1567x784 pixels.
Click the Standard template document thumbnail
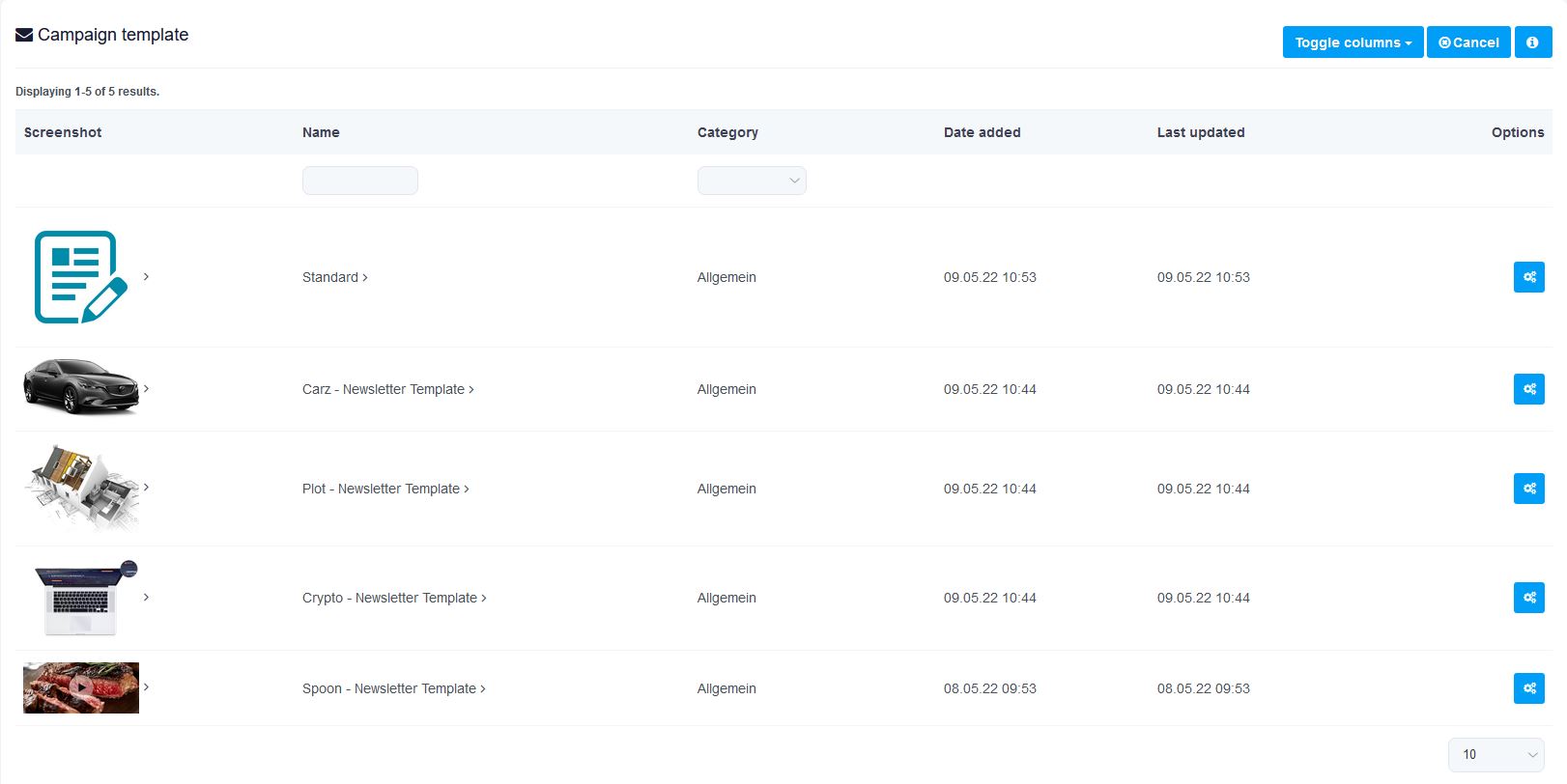coord(80,277)
